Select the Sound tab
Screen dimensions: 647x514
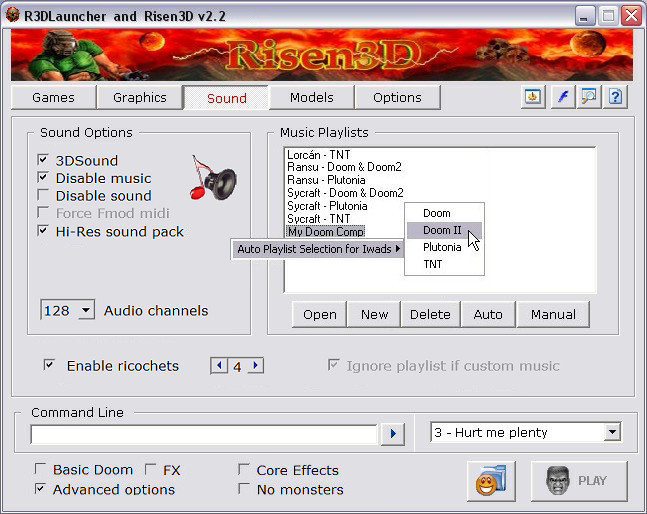227,98
